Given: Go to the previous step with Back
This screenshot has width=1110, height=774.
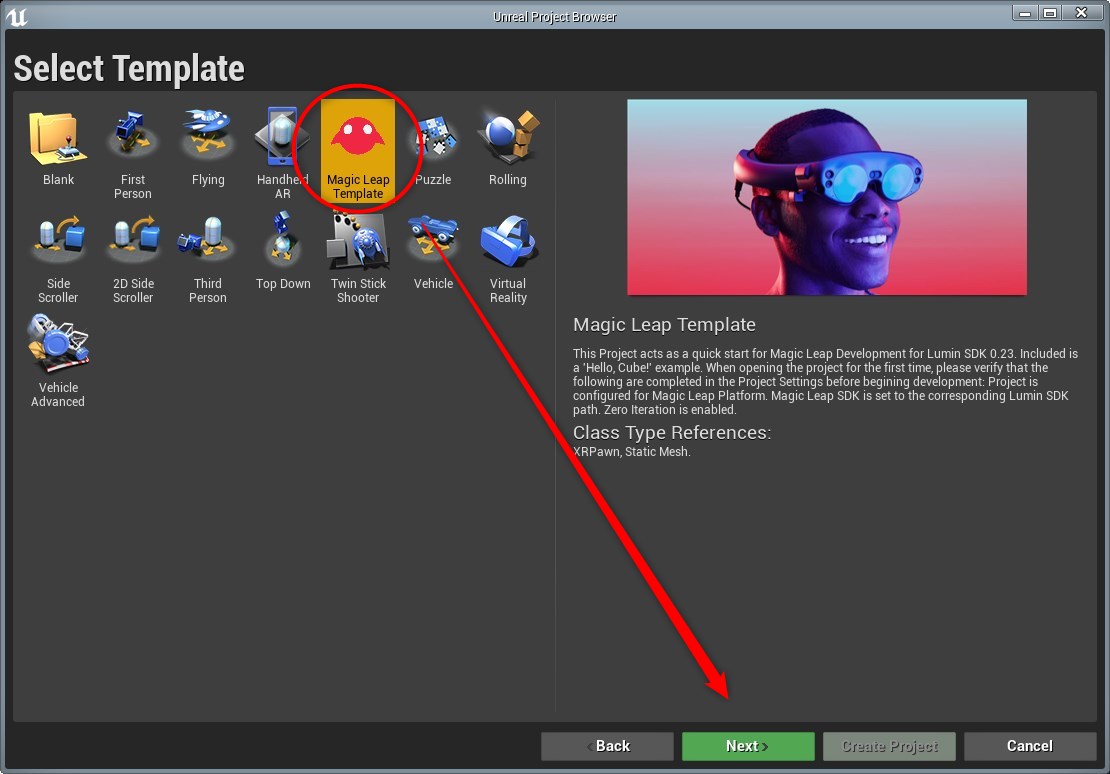Looking at the screenshot, I should pos(607,746).
